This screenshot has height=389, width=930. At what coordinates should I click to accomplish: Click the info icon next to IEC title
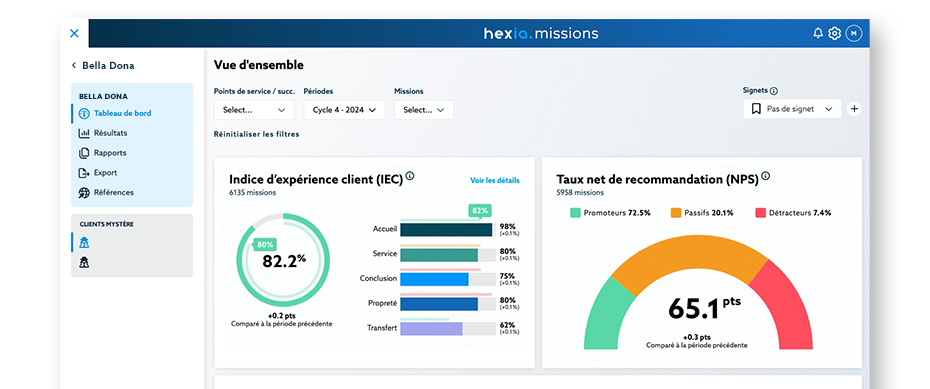point(410,176)
